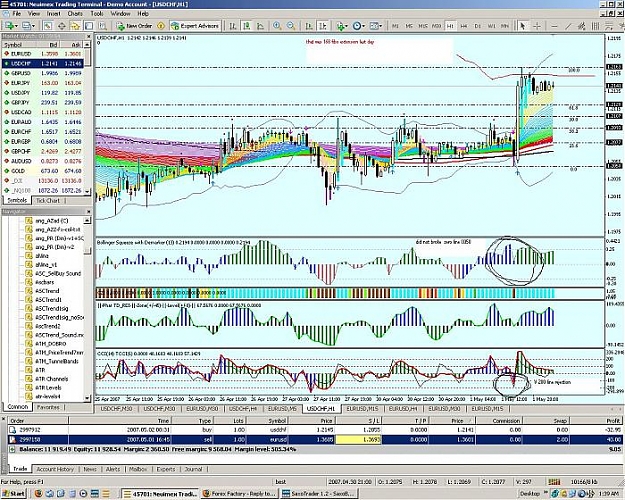Open the Indicators list icon
Image resolution: width=625 pixels, height=500 pixels.
point(340,26)
